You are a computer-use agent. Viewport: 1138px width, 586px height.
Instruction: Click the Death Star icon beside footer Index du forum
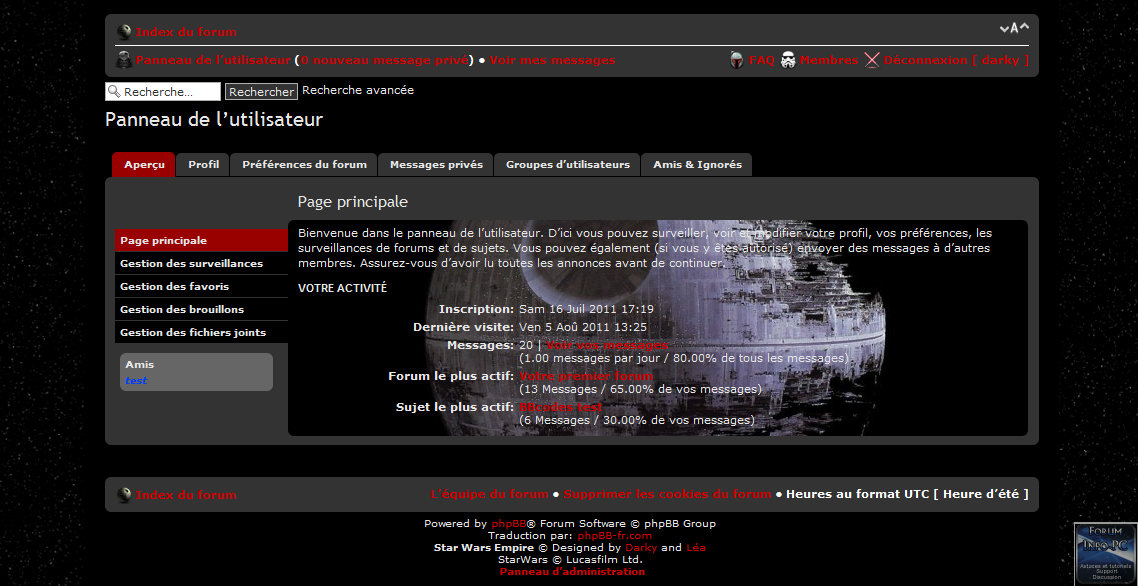pyautogui.click(x=124, y=495)
